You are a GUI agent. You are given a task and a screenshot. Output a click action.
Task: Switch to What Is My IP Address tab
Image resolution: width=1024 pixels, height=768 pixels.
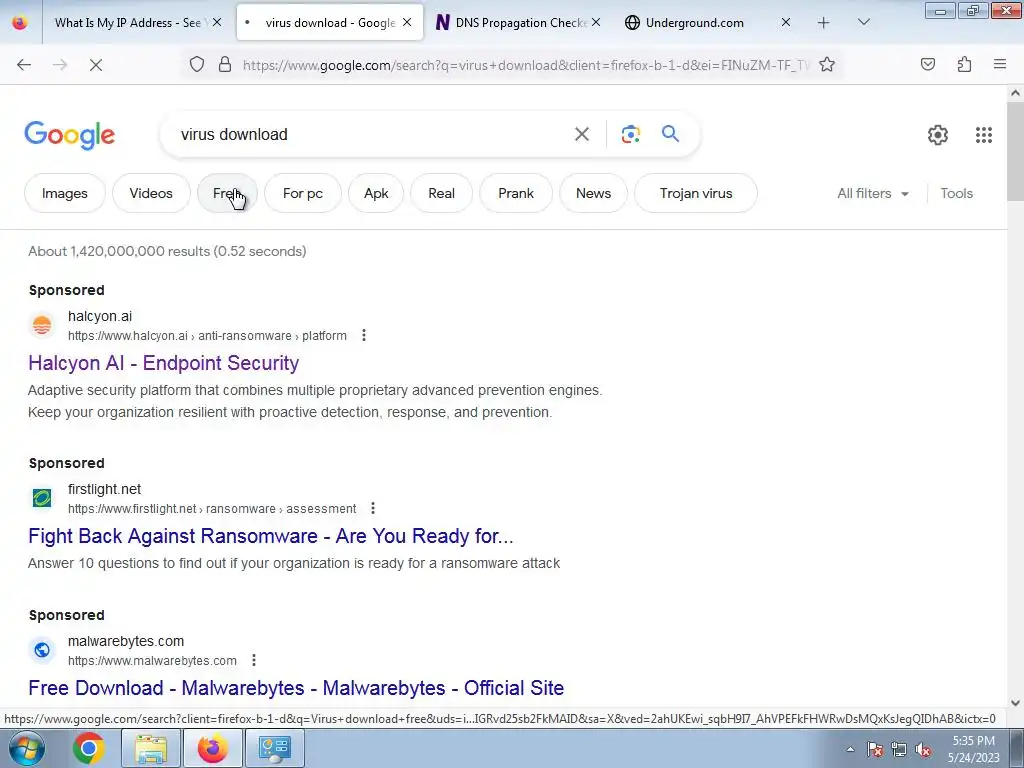127,22
